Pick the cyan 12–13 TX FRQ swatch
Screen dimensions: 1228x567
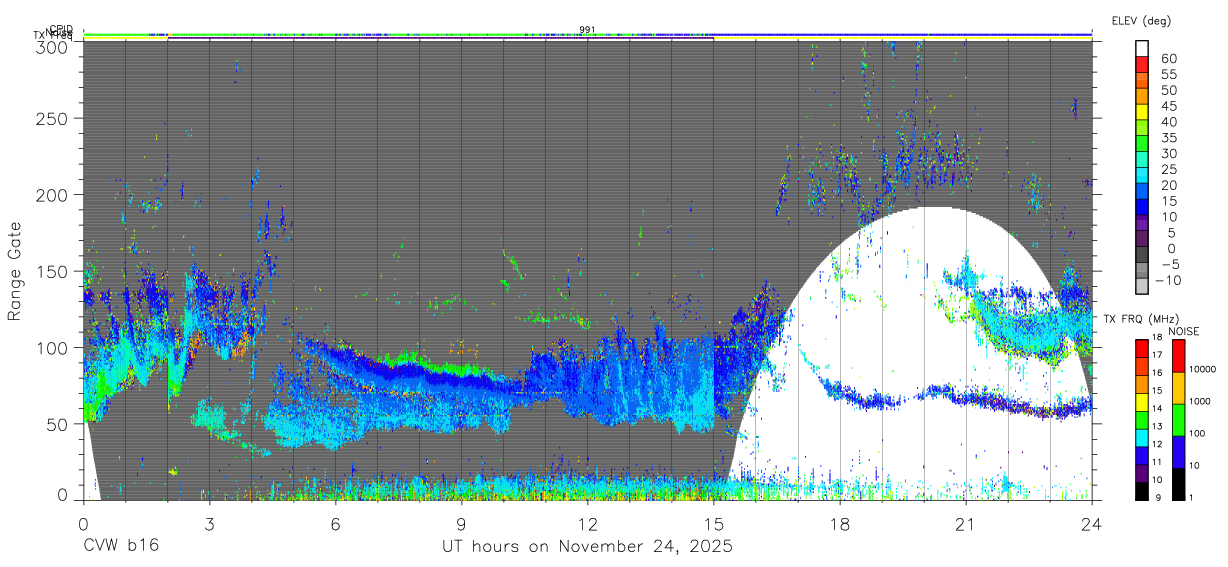(x=1143, y=437)
